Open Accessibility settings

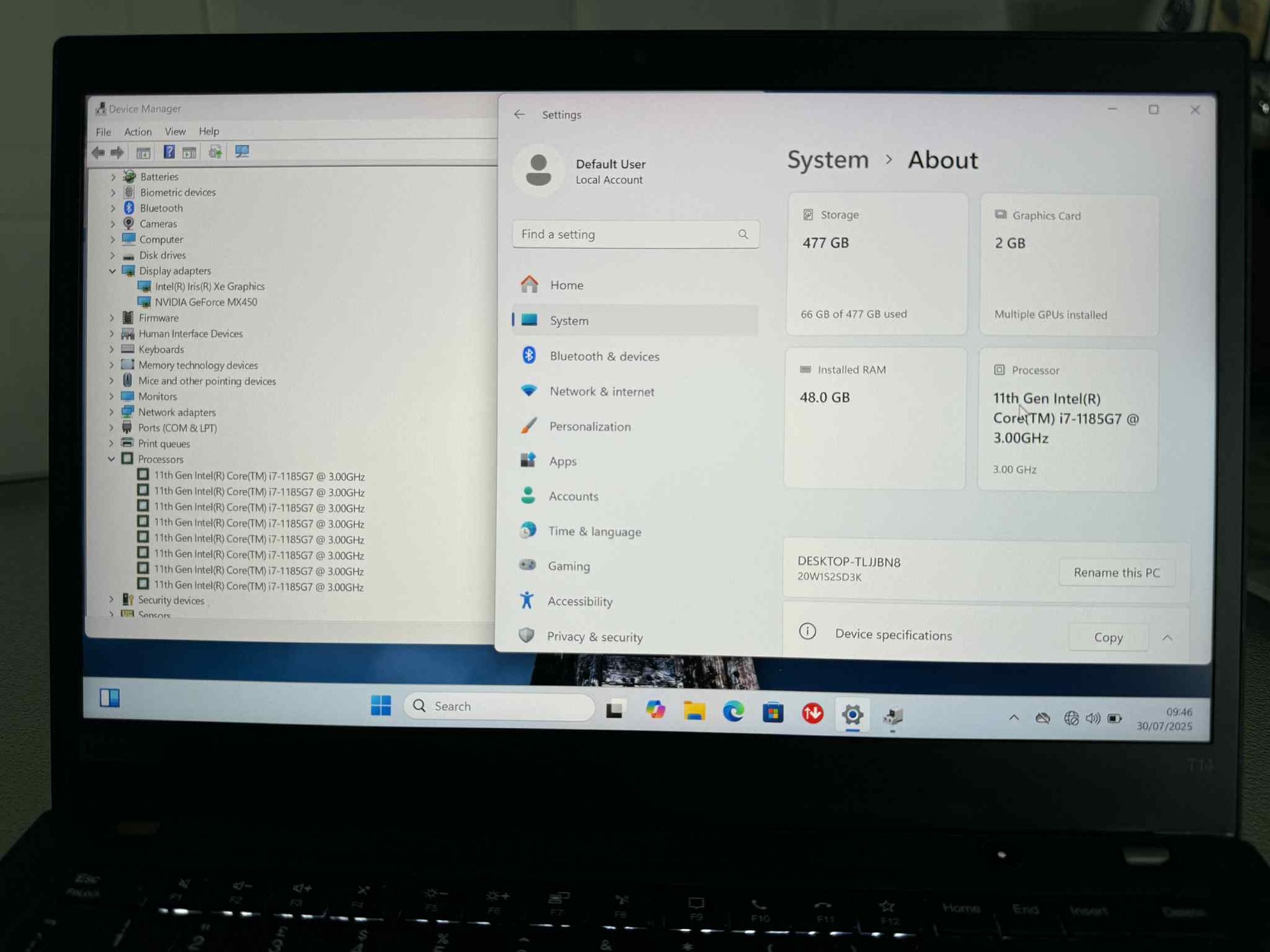pos(635,601)
